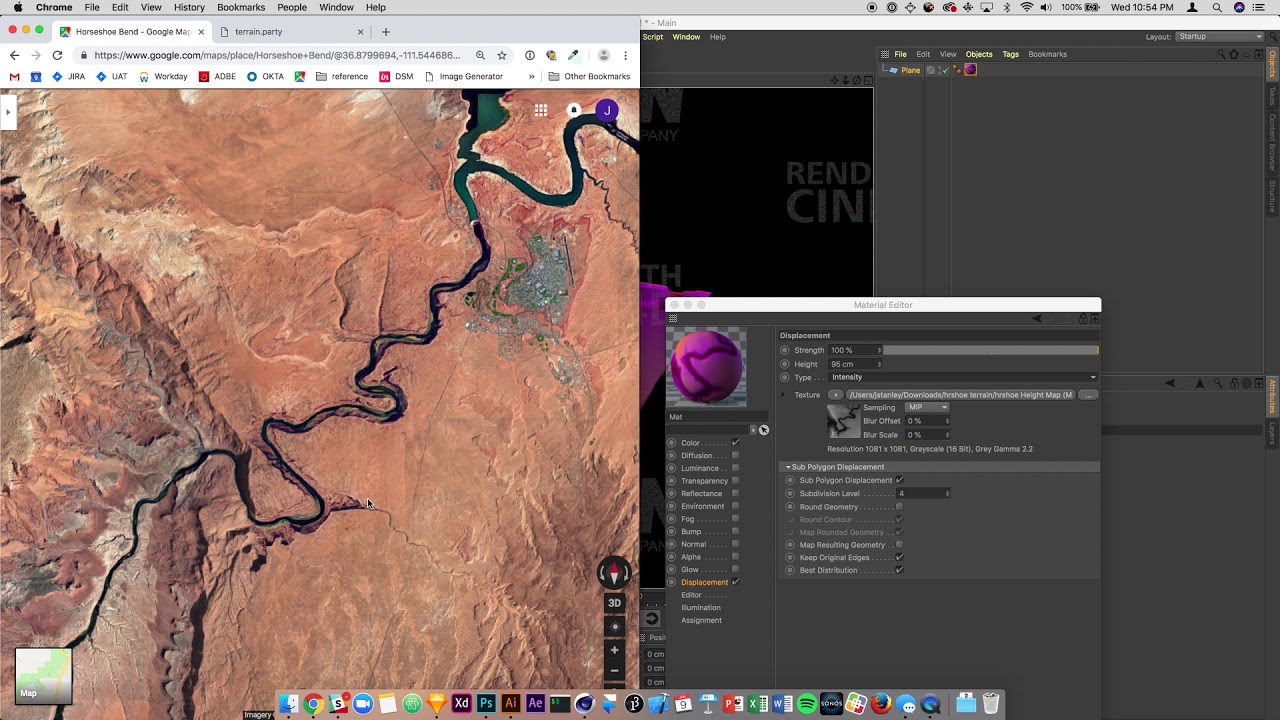The width and height of the screenshot is (1280, 720).
Task: Enable the Luminance channel checkbox
Action: coord(735,468)
